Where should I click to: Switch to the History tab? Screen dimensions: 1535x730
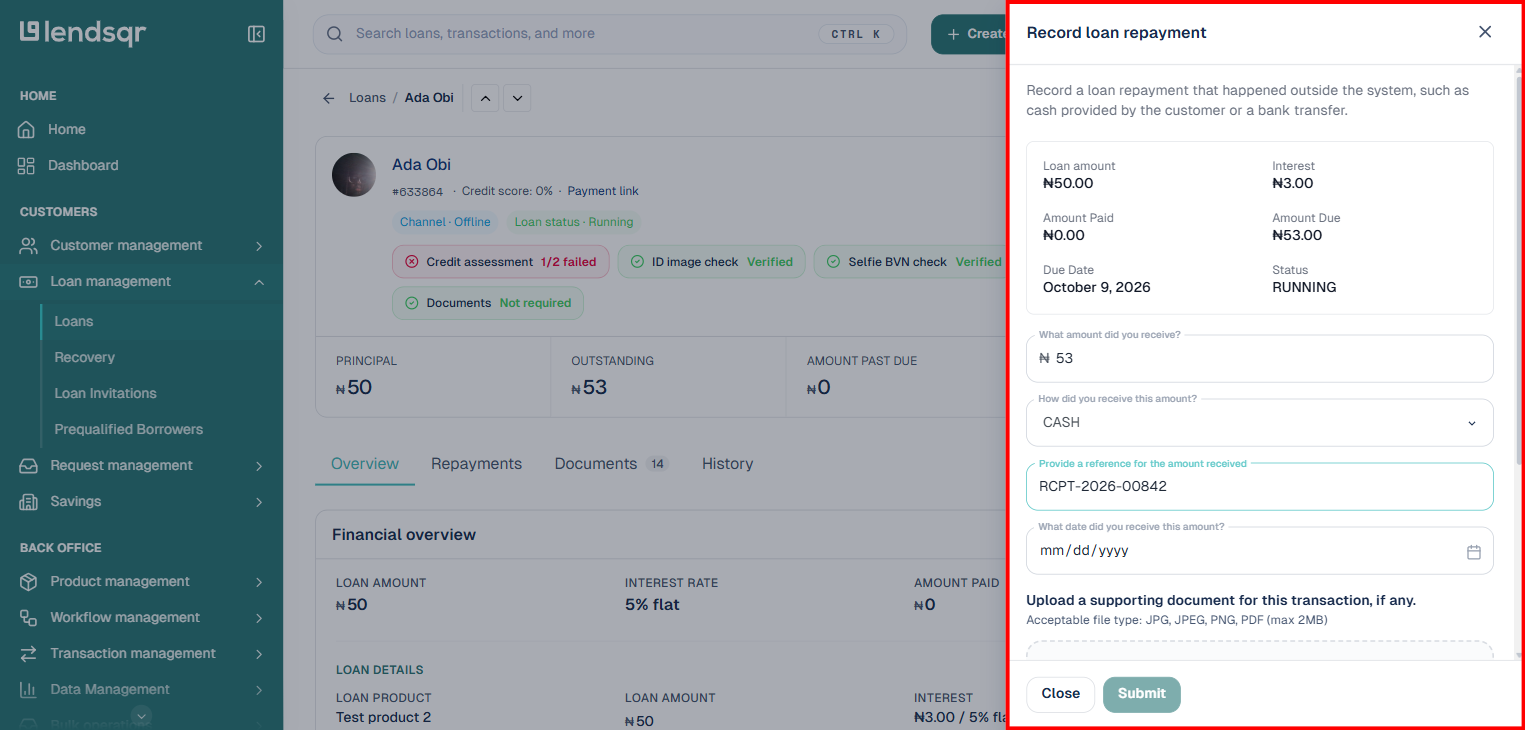click(727, 464)
